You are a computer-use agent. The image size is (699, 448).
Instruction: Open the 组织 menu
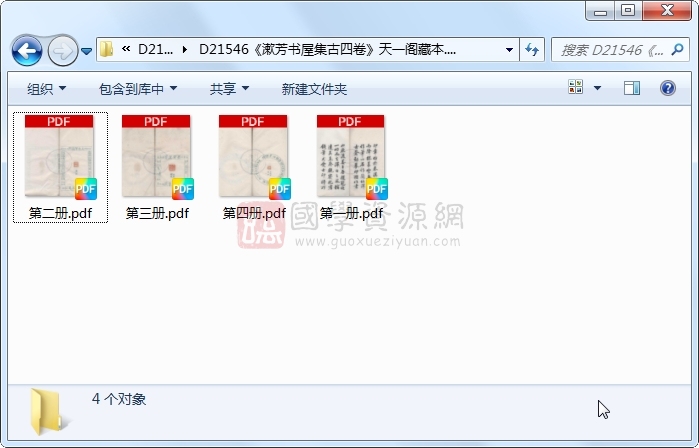point(46,89)
